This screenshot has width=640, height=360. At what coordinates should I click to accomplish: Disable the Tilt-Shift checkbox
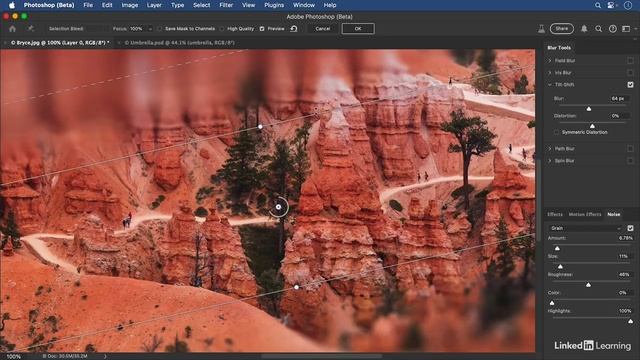[630, 84]
